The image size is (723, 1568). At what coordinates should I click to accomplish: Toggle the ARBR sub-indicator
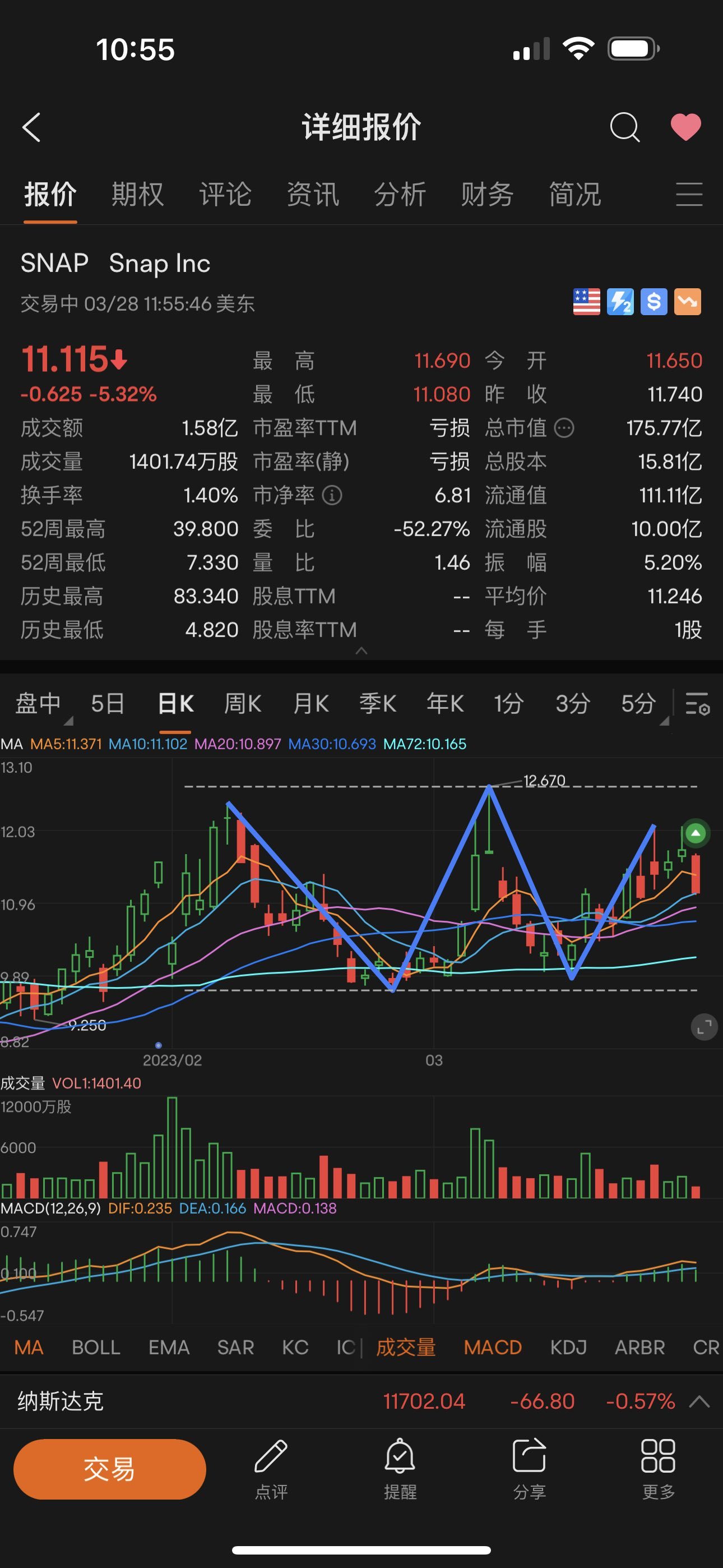(639, 1348)
